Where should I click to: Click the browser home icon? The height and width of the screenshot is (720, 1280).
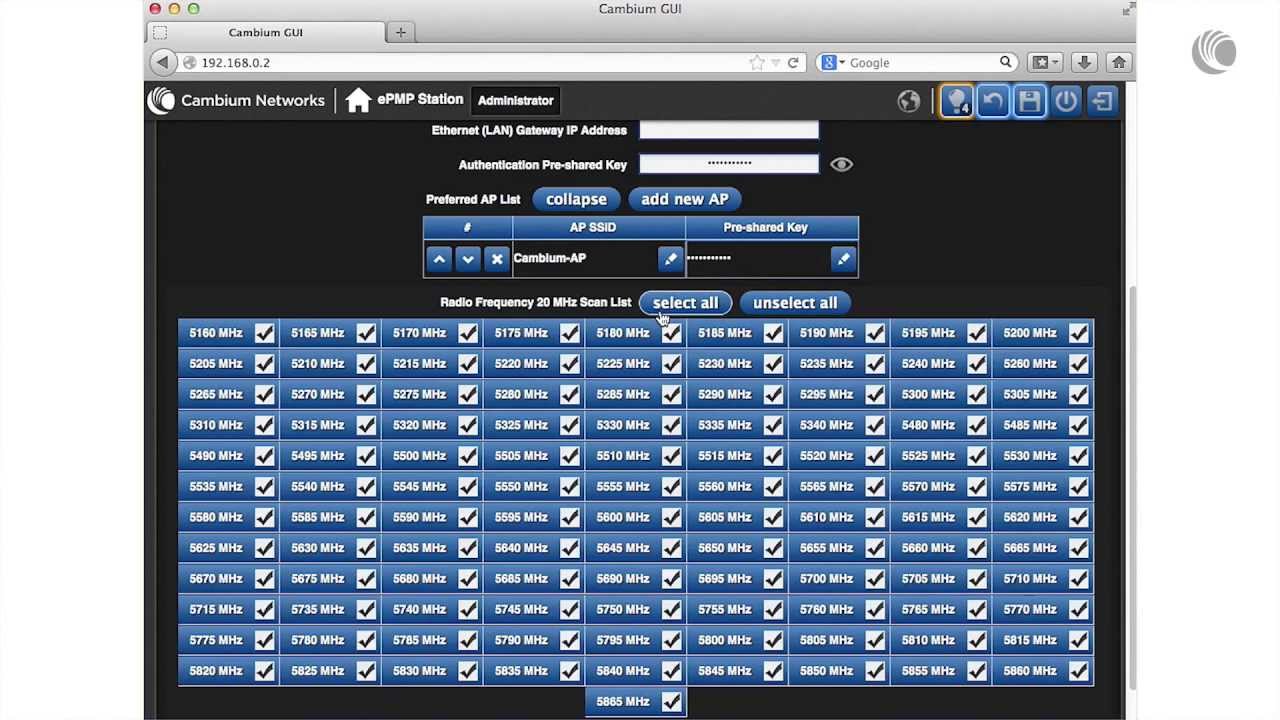click(x=1119, y=62)
